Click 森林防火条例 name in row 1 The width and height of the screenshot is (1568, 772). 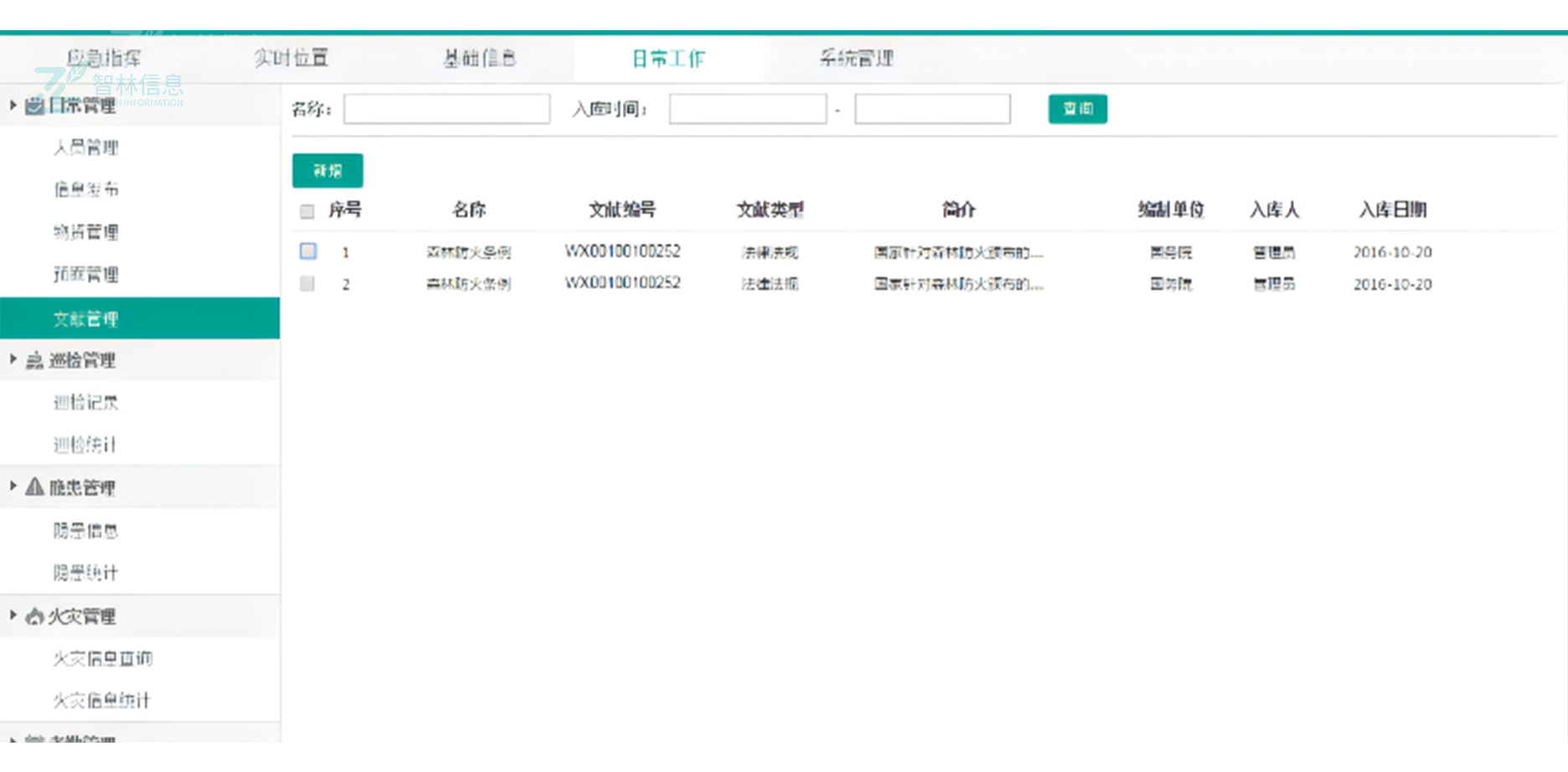tap(469, 252)
